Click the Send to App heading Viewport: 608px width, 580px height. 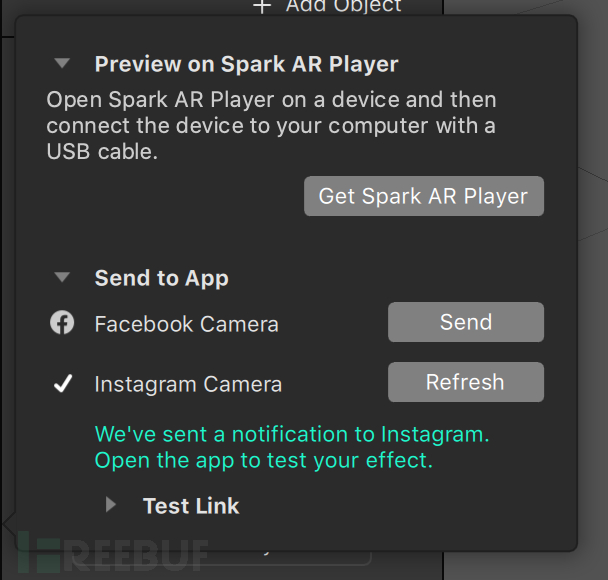162,278
